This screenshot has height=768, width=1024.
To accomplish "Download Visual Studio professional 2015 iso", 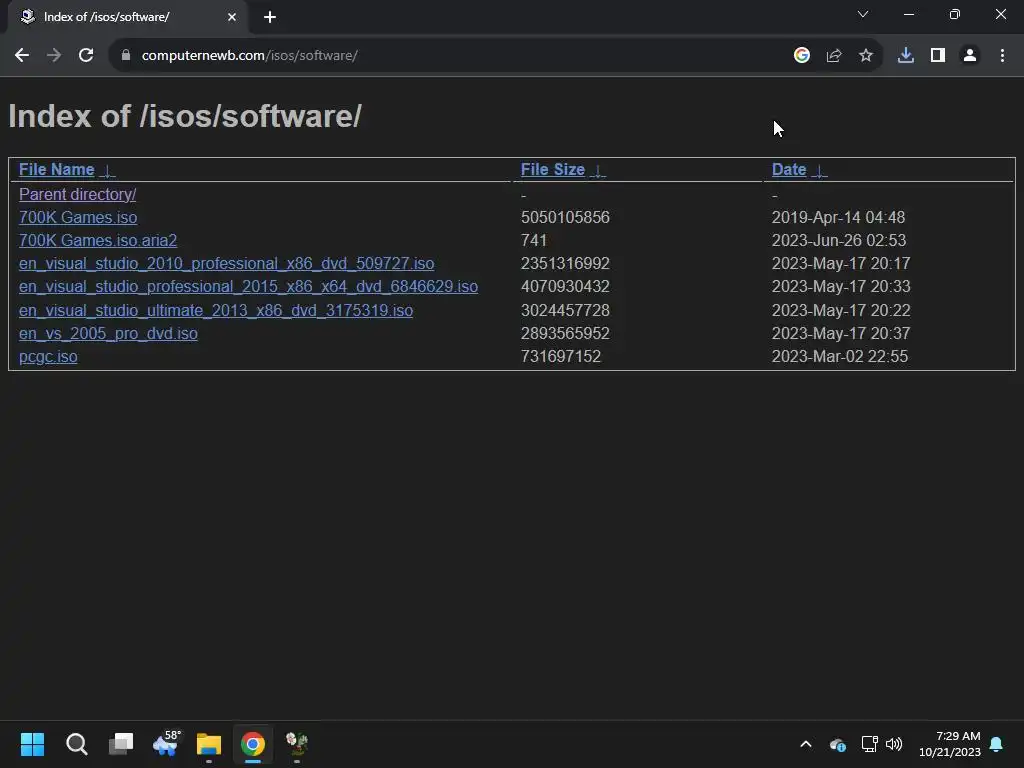I will (x=248, y=287).
